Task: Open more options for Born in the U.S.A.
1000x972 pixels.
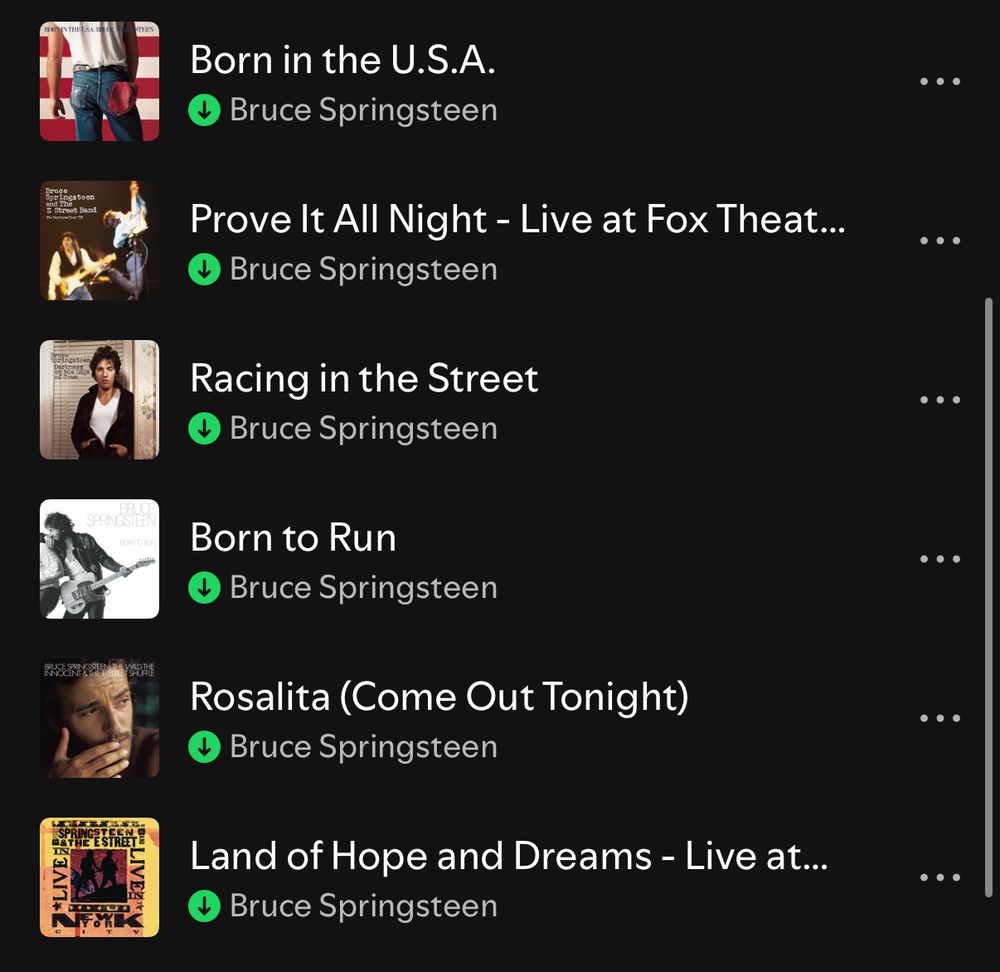Action: pos(940,82)
